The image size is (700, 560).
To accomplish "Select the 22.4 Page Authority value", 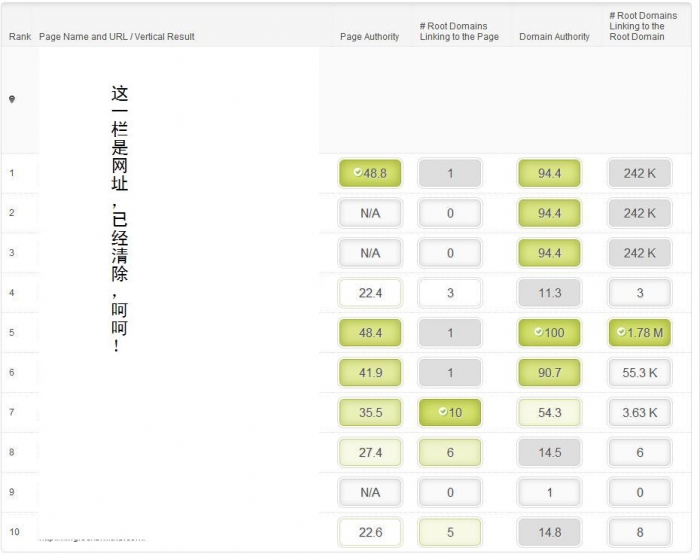I will point(370,293).
